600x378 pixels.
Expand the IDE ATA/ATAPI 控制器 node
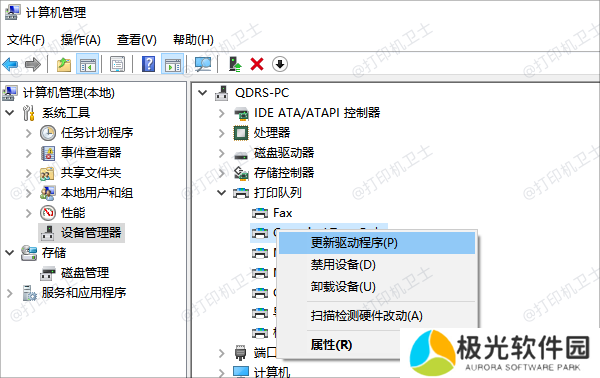click(222, 113)
